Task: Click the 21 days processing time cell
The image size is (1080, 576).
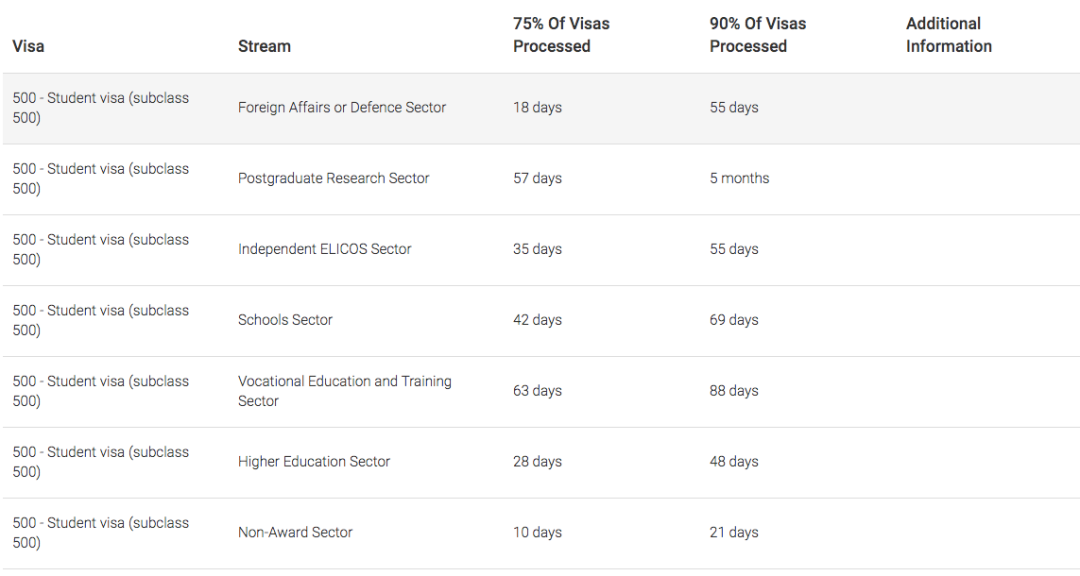Action: coord(734,533)
